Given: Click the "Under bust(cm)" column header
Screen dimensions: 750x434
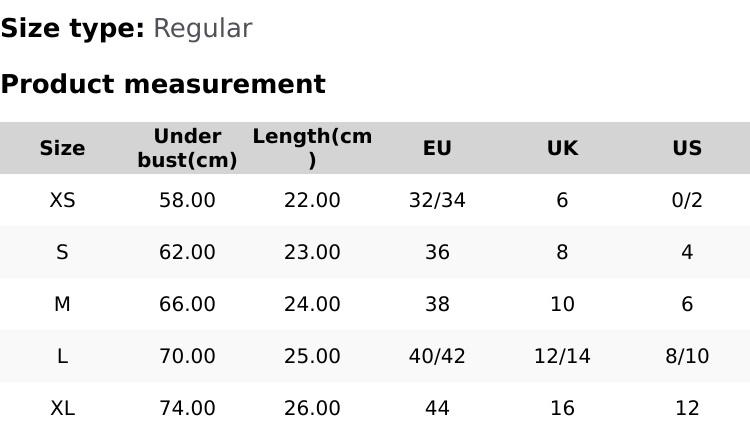Looking at the screenshot, I should 187,148.
